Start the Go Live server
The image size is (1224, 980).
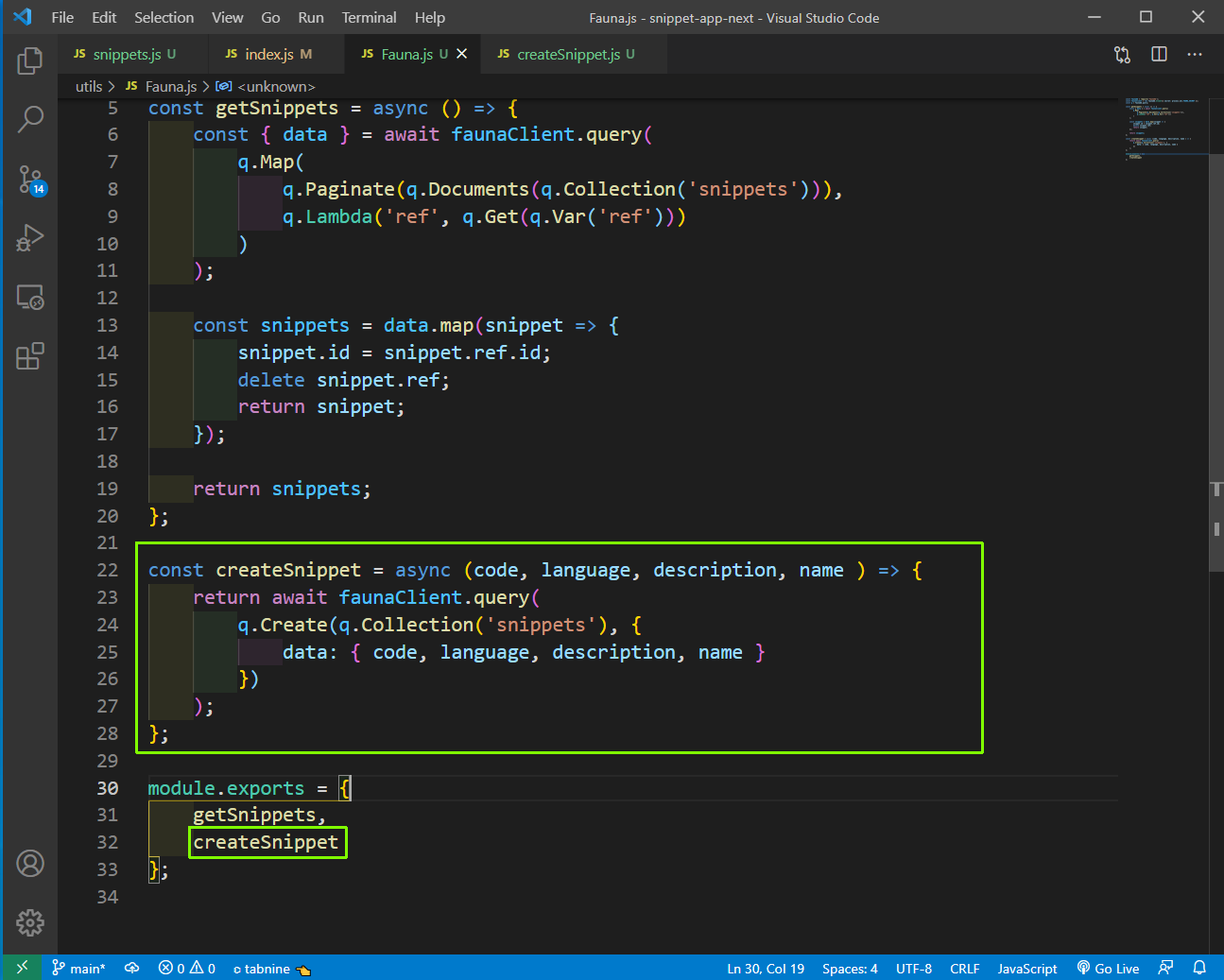(1109, 968)
